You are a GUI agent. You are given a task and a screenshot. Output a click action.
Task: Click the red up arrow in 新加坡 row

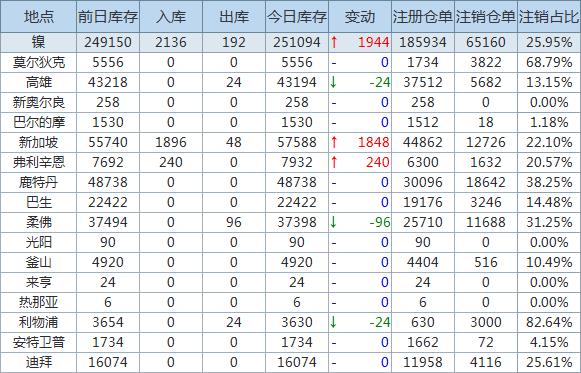click(x=334, y=142)
